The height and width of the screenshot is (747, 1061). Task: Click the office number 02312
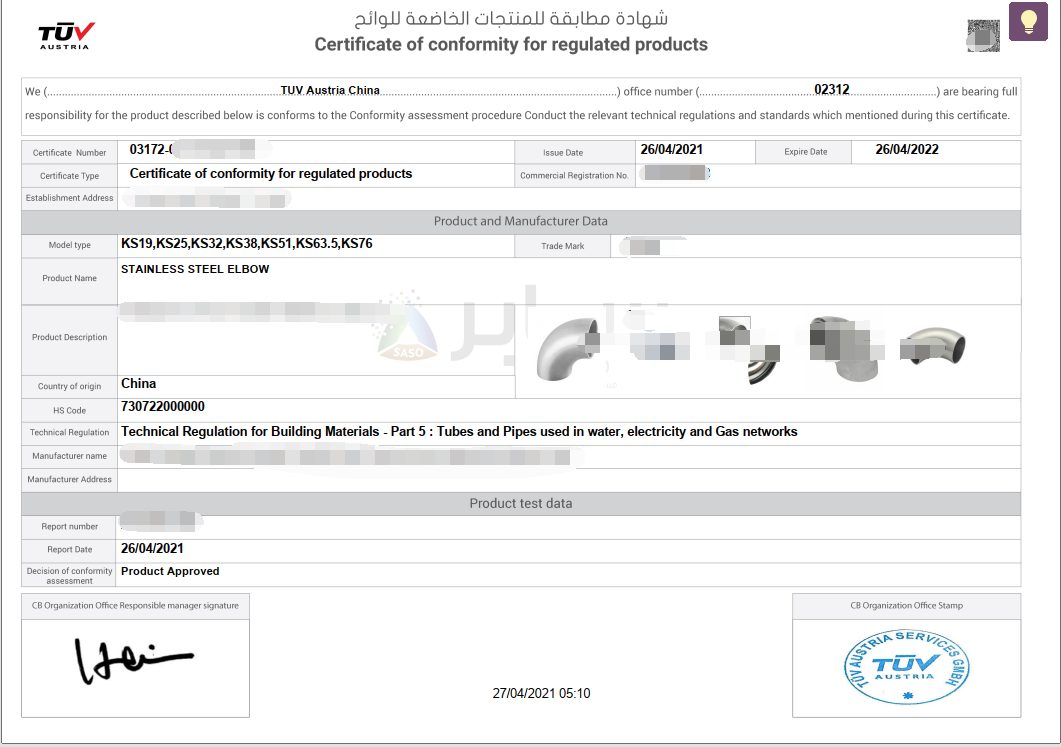coord(832,90)
